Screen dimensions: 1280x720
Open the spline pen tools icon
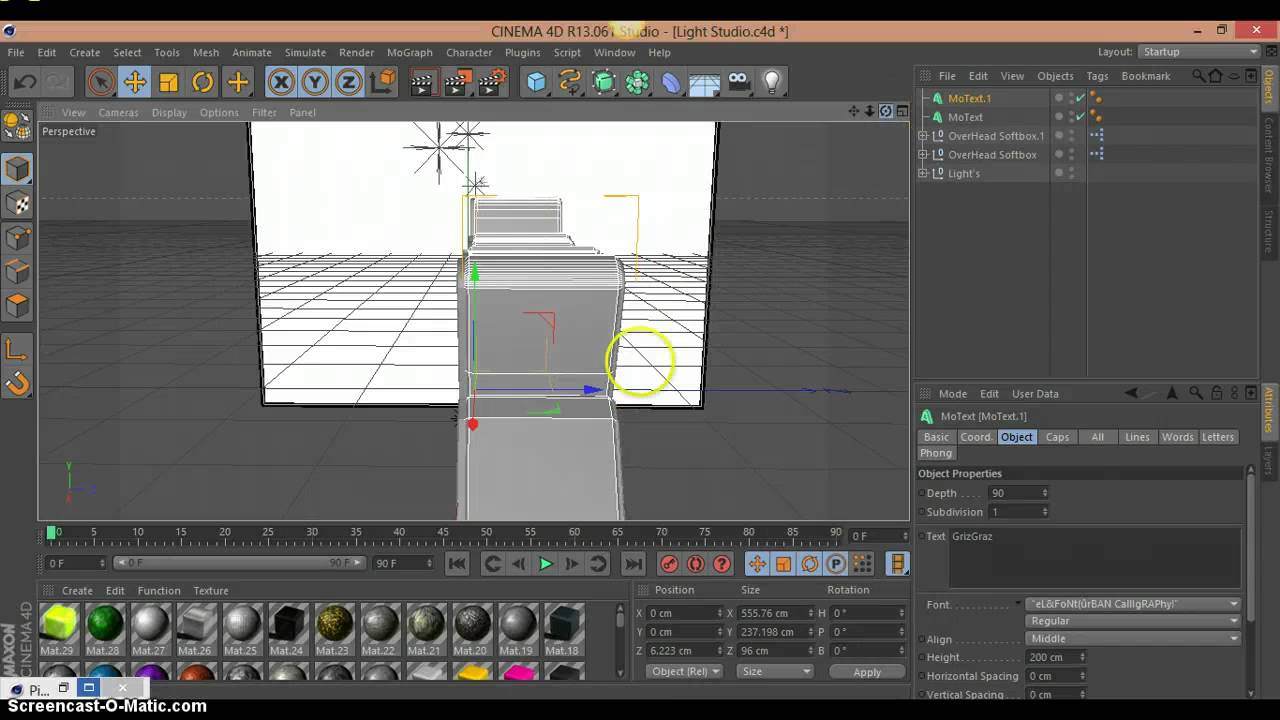pos(570,82)
